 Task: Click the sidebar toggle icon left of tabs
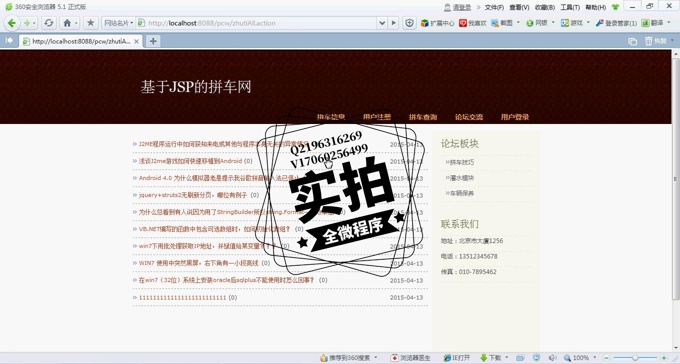click(9, 41)
